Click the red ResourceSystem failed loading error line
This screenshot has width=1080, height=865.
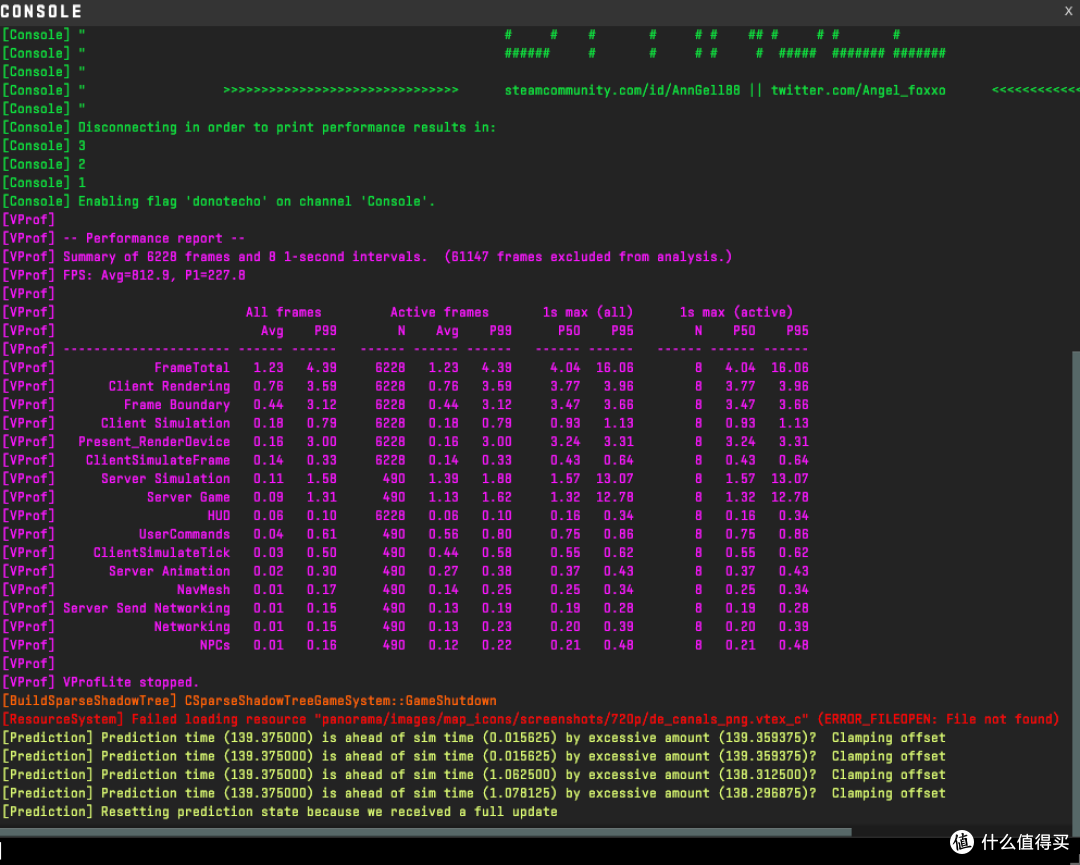(530, 719)
